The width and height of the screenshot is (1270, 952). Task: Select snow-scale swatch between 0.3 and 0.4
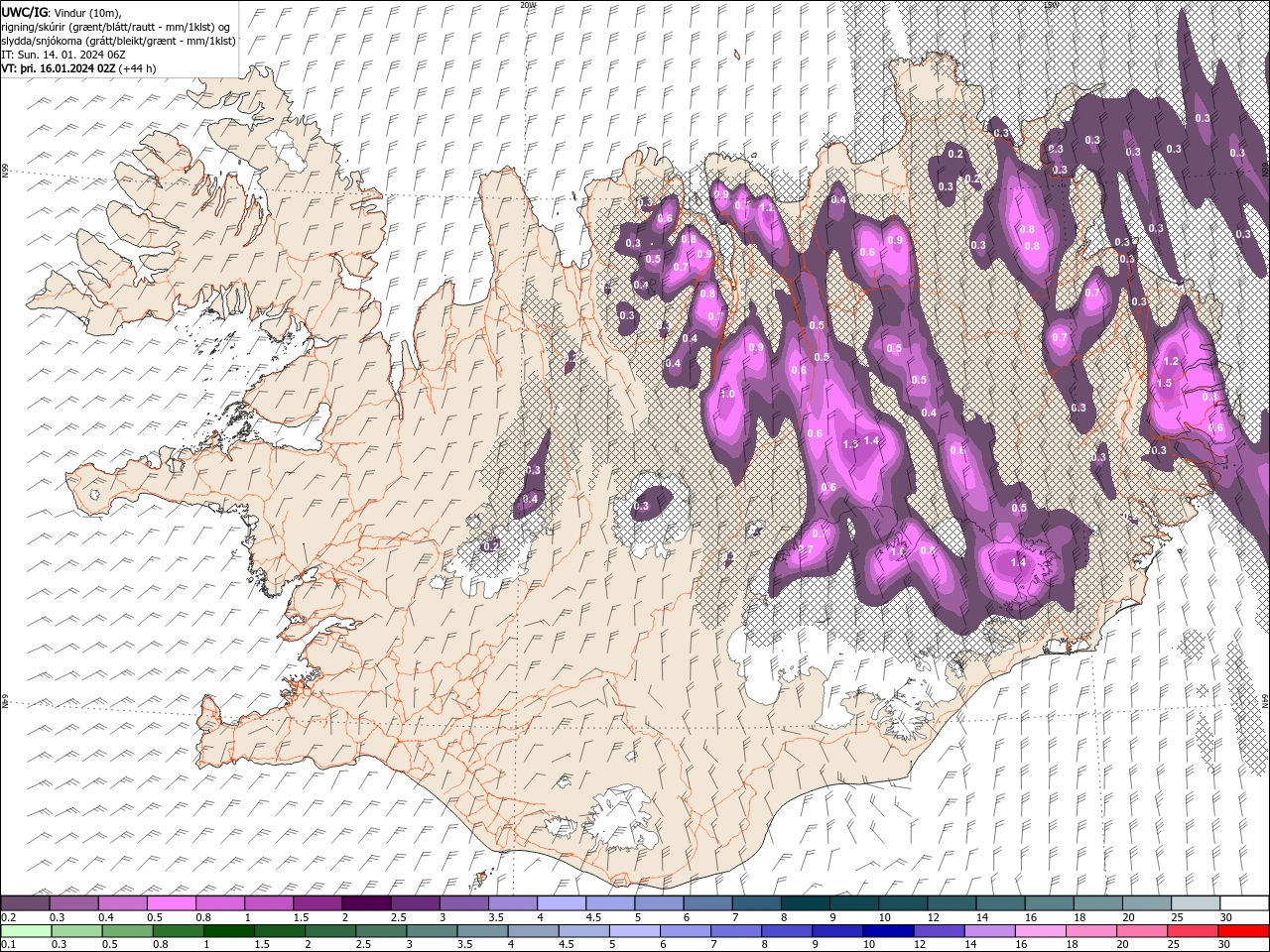tap(74, 903)
